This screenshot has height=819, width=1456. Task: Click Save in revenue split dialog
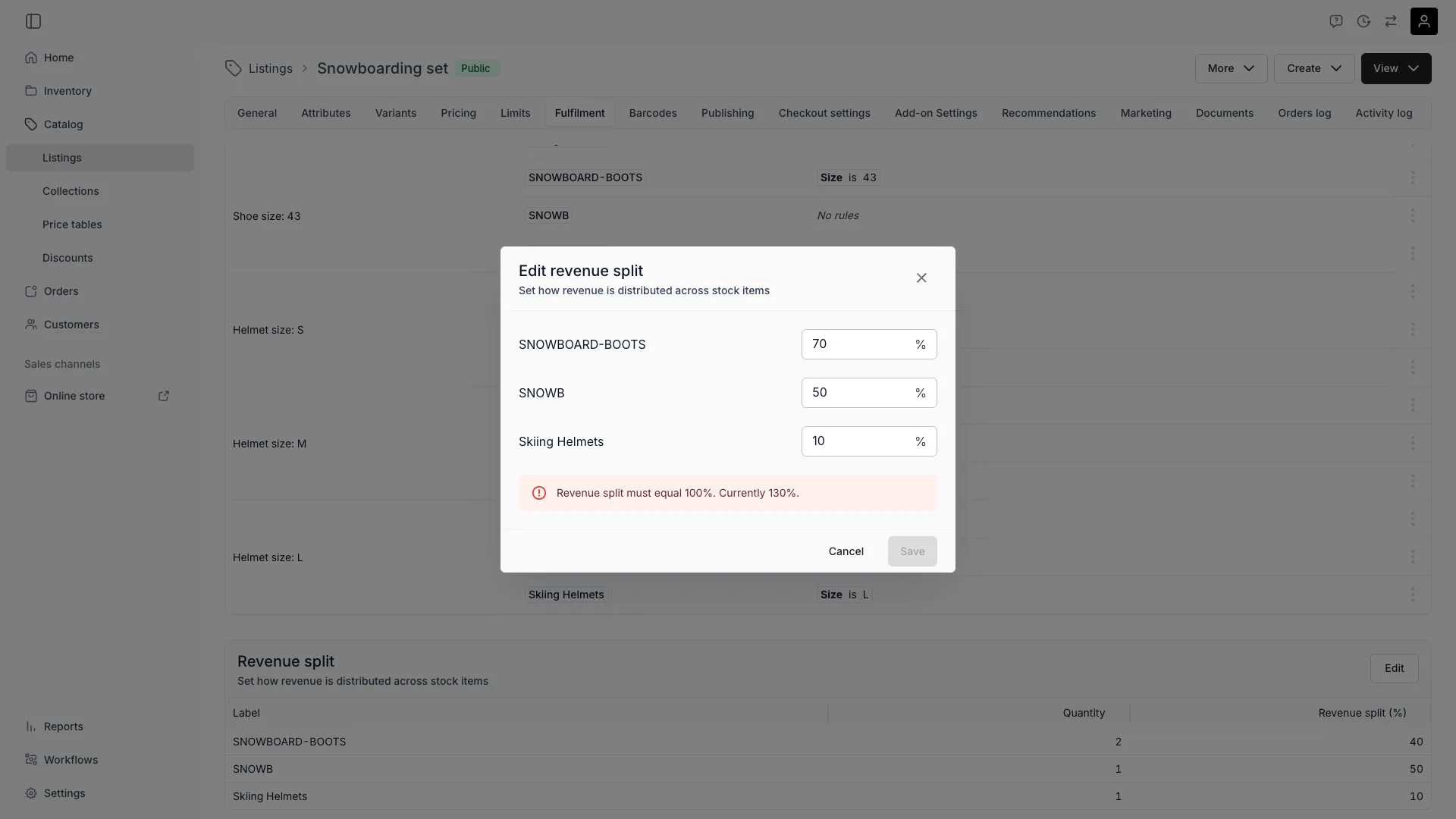[912, 551]
